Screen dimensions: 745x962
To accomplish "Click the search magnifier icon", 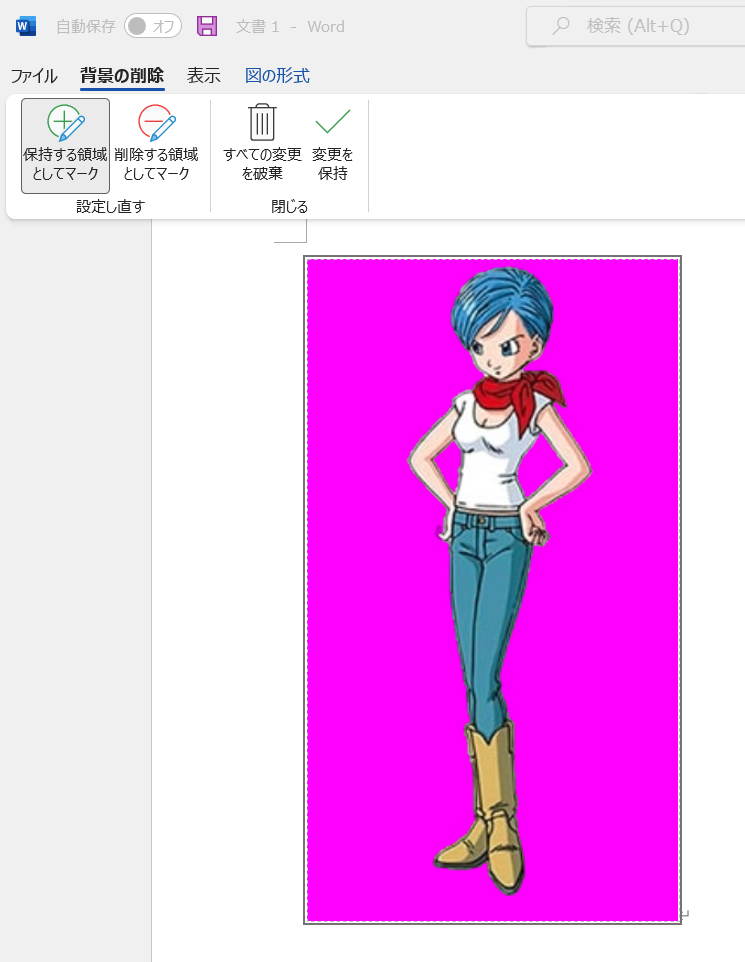I will (x=561, y=26).
